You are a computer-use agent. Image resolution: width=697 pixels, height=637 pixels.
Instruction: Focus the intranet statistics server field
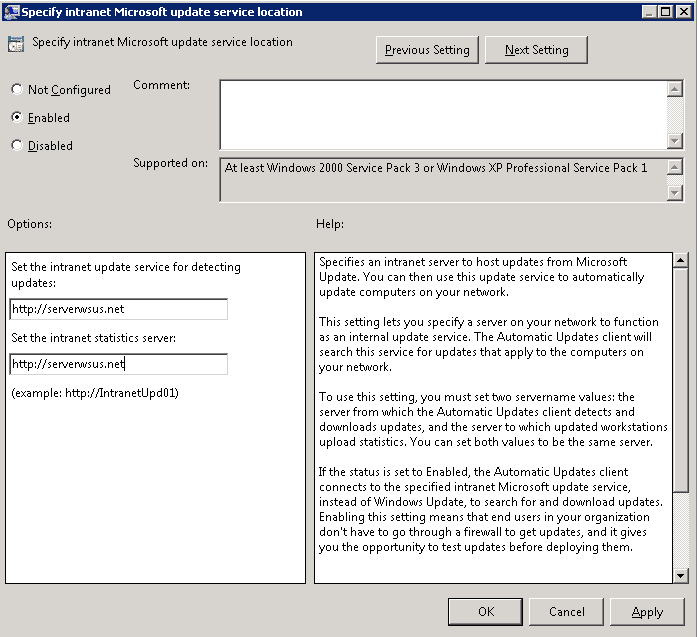[119, 364]
